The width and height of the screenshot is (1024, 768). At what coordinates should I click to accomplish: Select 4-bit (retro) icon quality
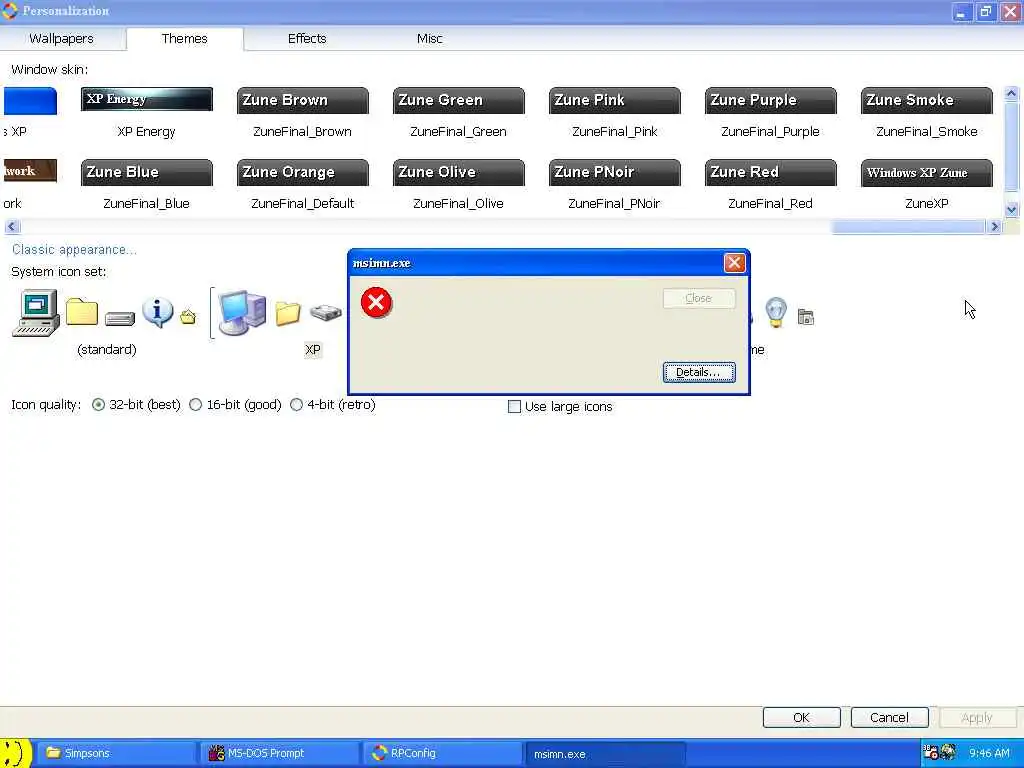pyautogui.click(x=296, y=405)
